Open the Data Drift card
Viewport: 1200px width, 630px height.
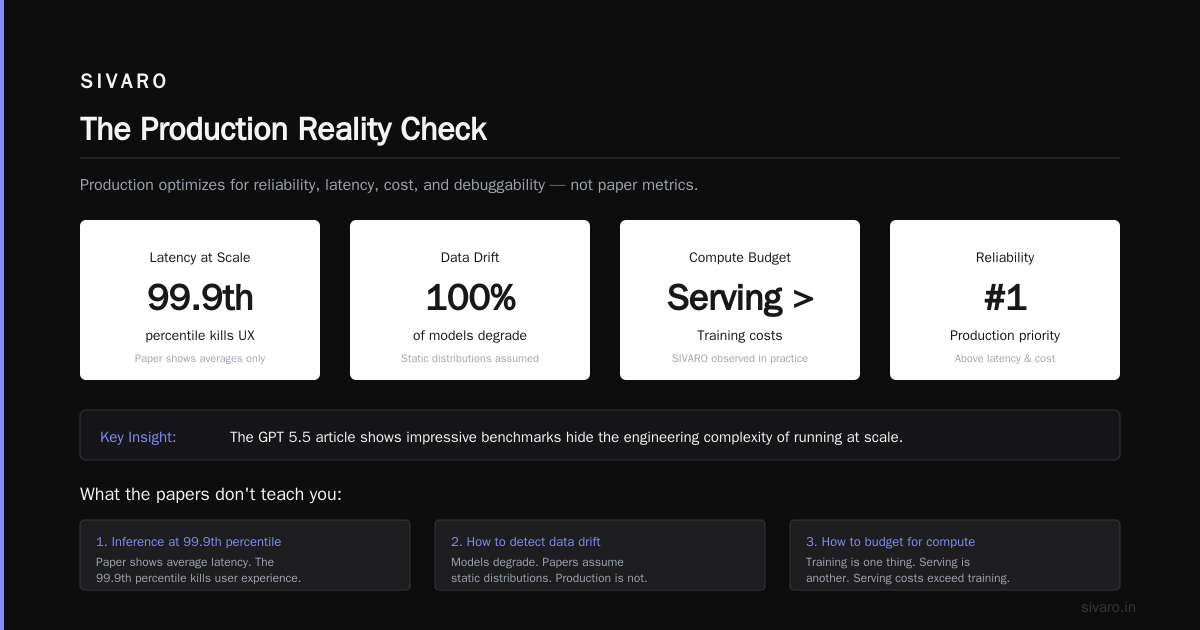(x=470, y=300)
